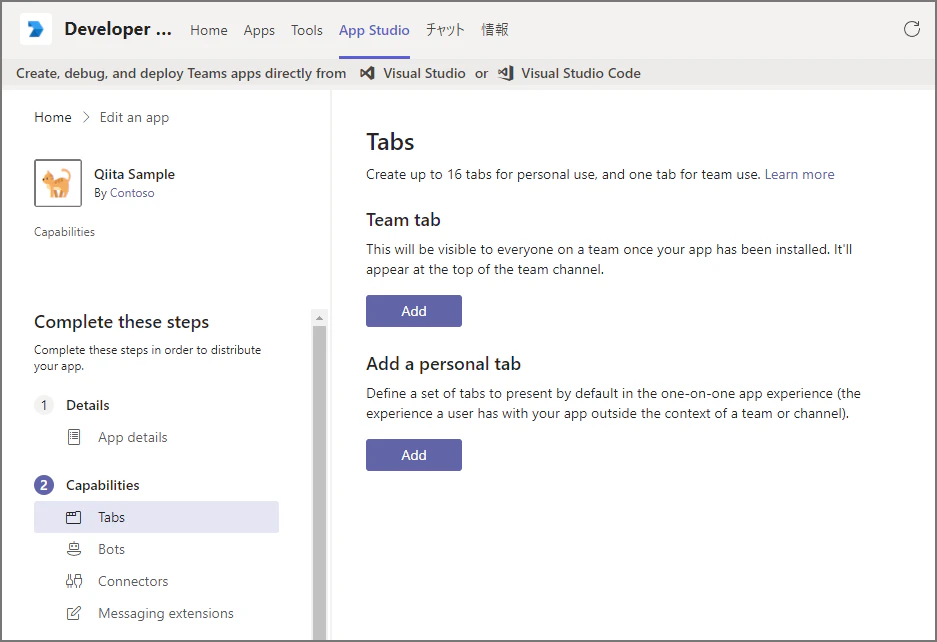
Task: Click the Qiita Sample app name
Action: [x=134, y=174]
